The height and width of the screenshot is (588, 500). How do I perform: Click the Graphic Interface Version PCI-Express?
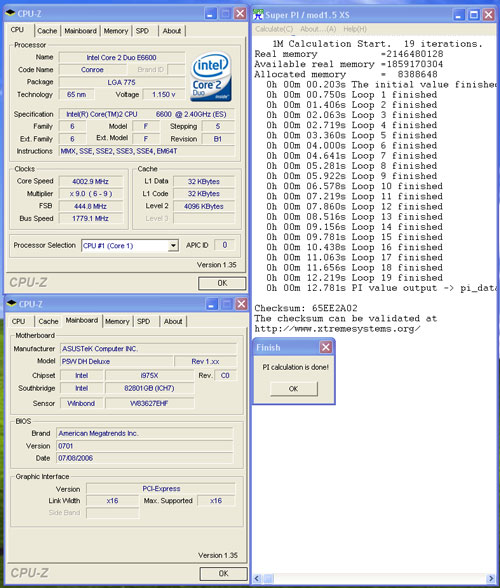[161, 489]
